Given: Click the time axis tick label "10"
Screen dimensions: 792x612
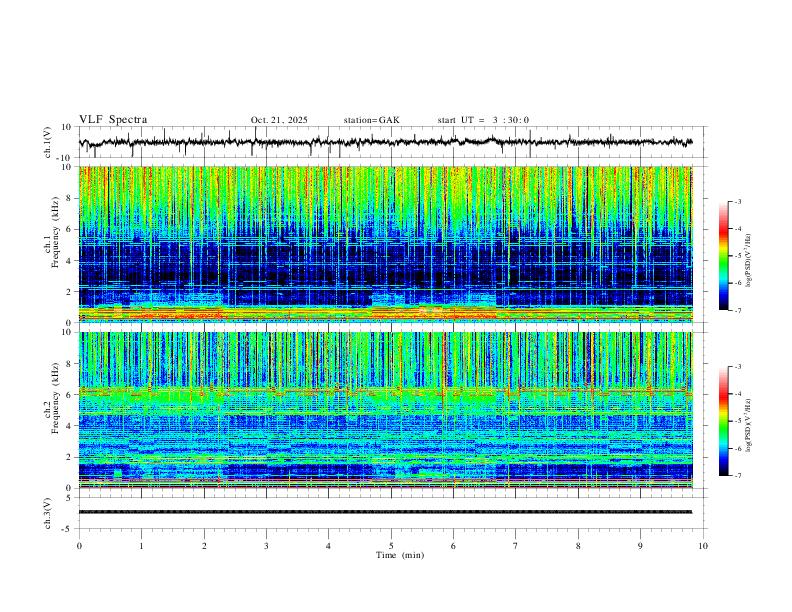Looking at the screenshot, I should [x=703, y=546].
